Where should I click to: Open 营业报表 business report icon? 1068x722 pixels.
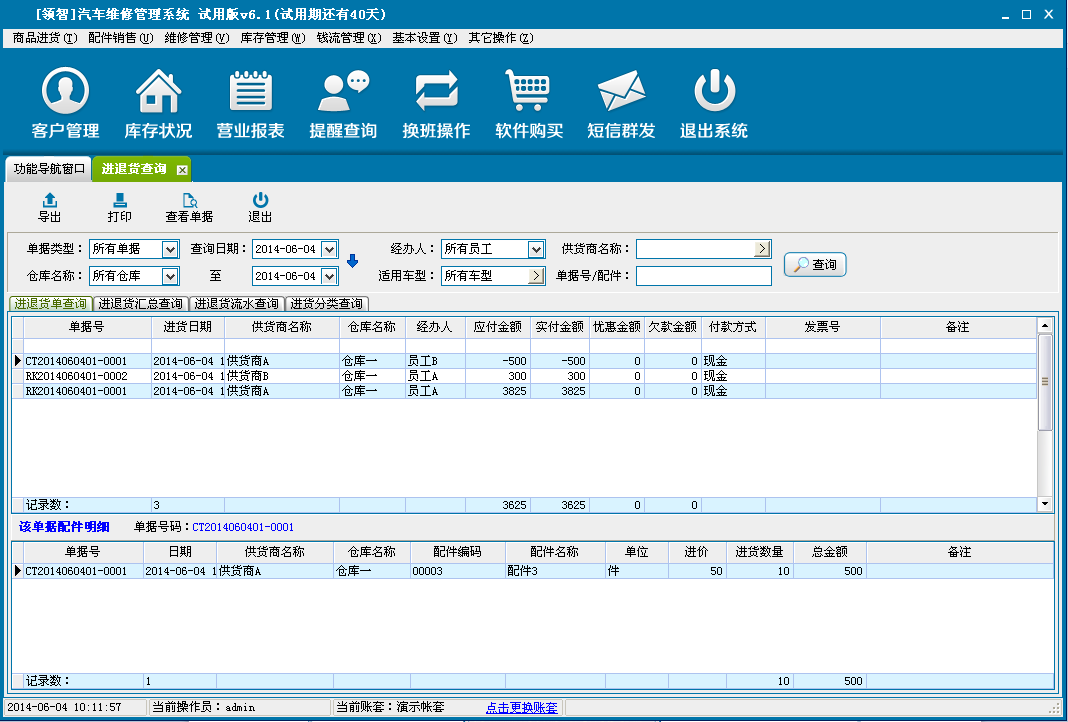(251, 92)
